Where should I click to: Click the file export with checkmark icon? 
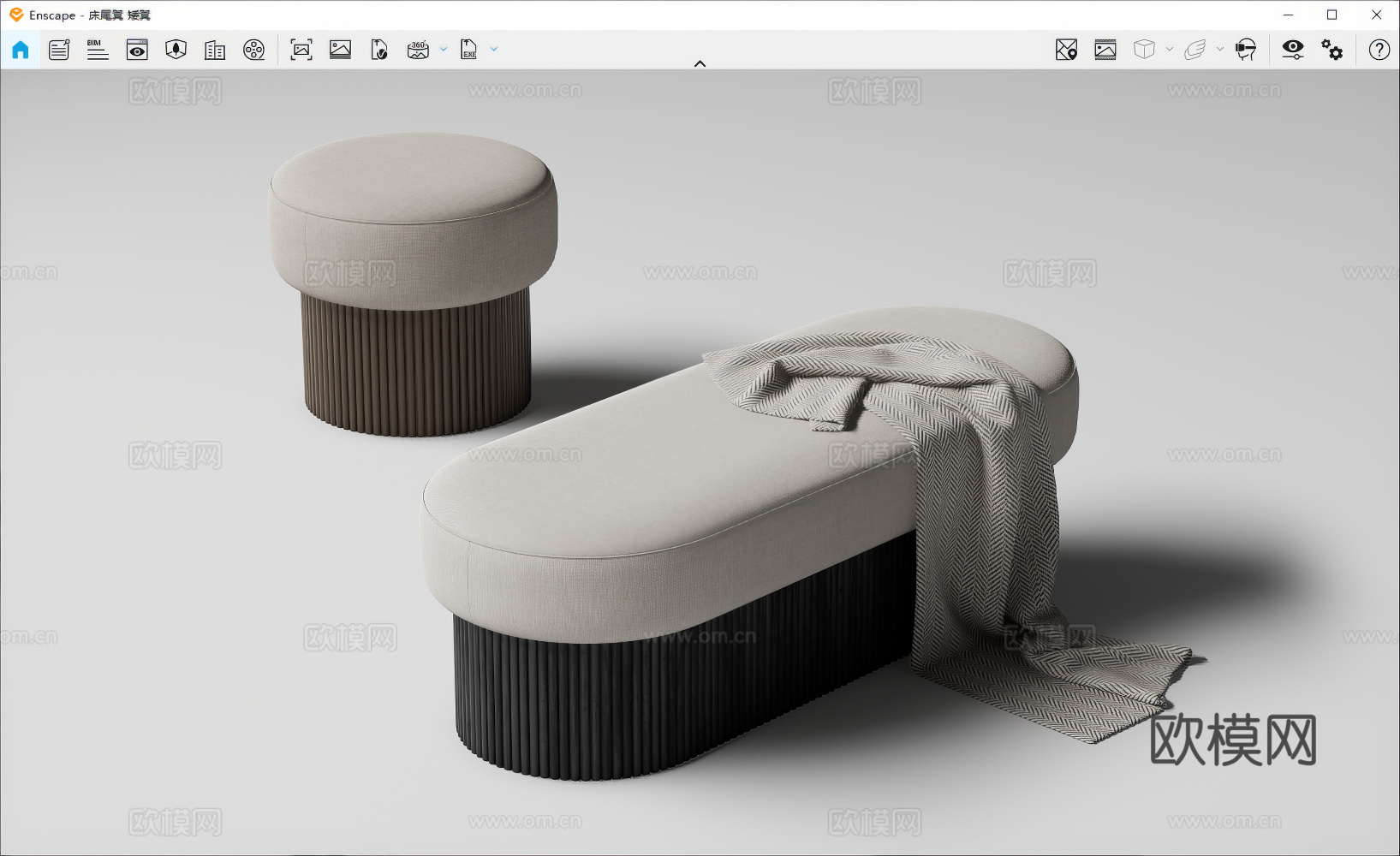(379, 50)
